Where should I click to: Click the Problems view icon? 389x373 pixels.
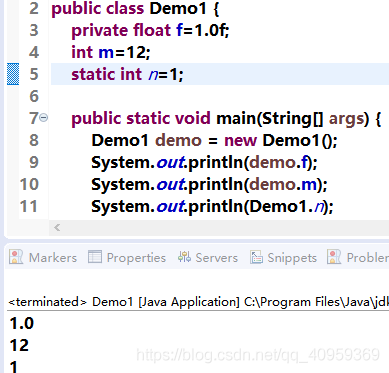(x=334, y=257)
